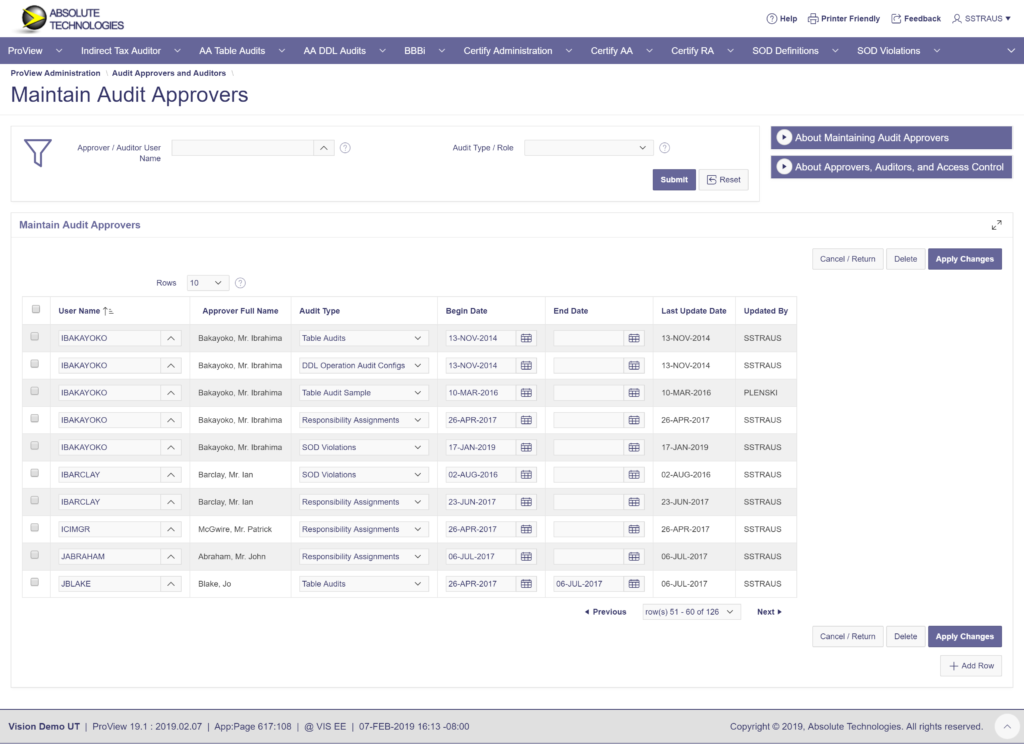Open the row(s) 51 - 60 of 126 pagination dropdown
This screenshot has width=1024, height=753.
pos(691,612)
